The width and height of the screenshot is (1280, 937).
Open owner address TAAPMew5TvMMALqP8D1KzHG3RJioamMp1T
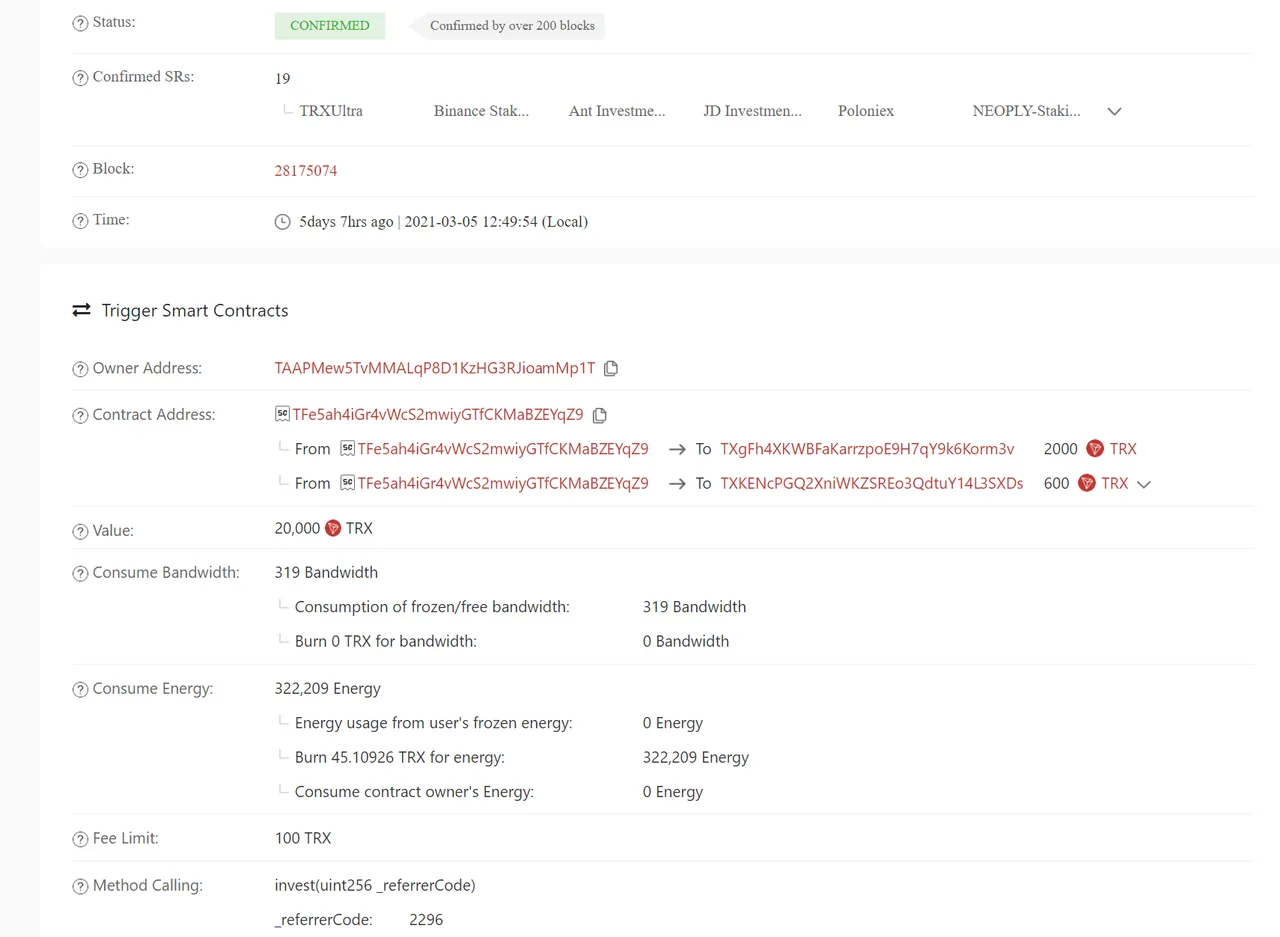click(x=435, y=368)
